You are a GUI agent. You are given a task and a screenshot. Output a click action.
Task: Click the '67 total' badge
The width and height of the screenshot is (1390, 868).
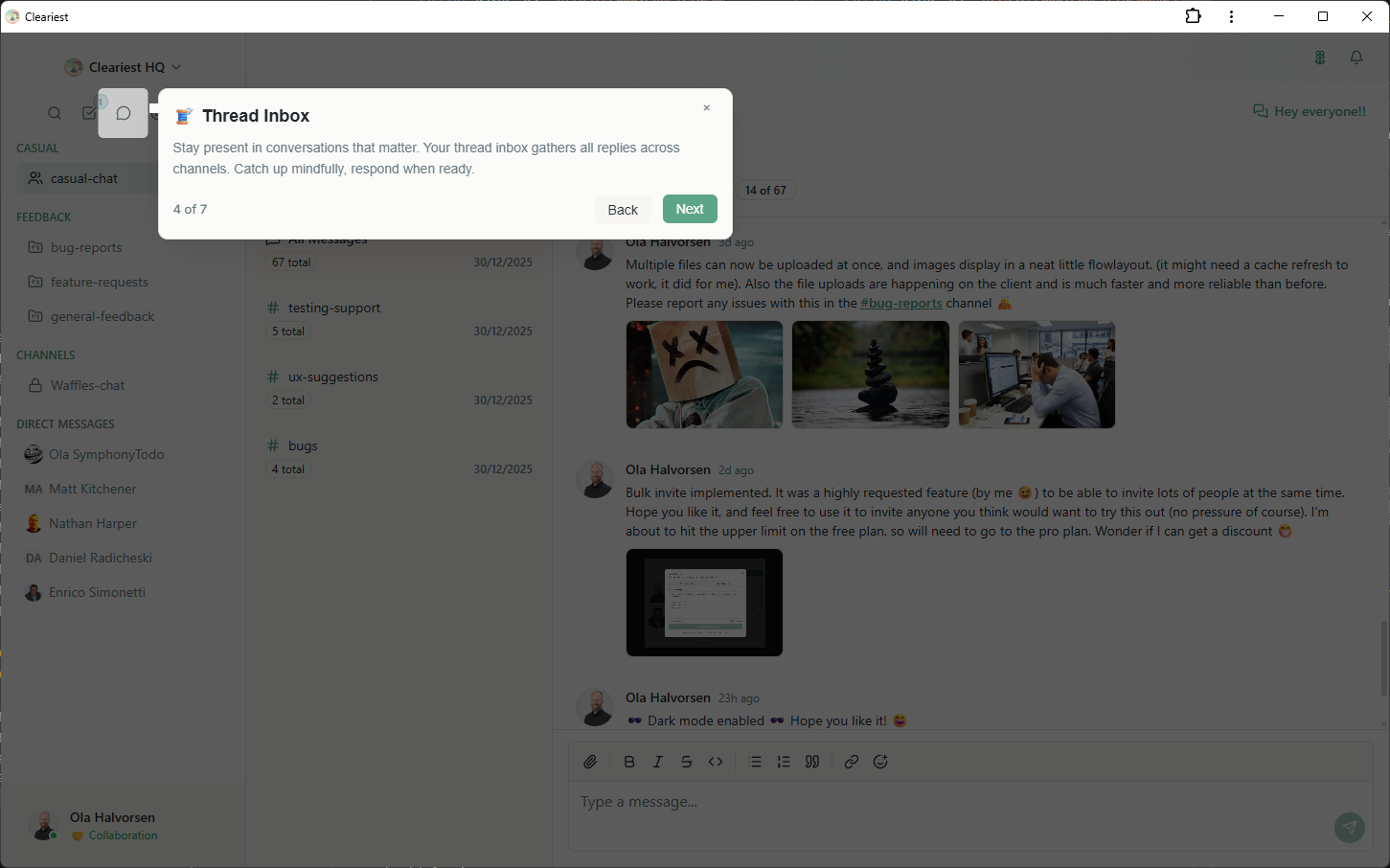pyautogui.click(x=291, y=263)
